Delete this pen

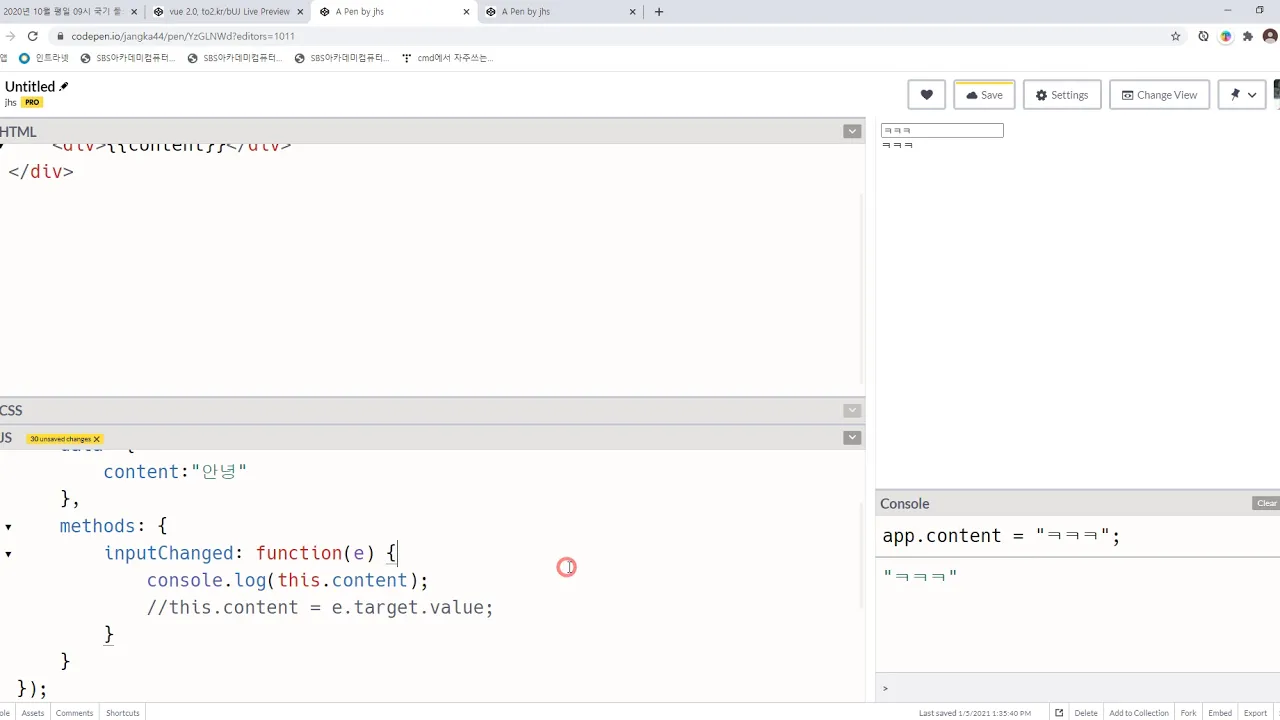click(x=1085, y=713)
